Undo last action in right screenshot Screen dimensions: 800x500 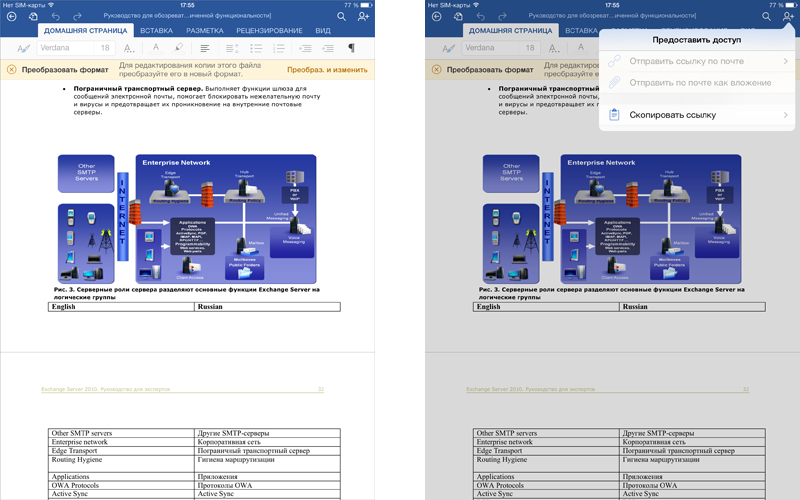point(481,16)
